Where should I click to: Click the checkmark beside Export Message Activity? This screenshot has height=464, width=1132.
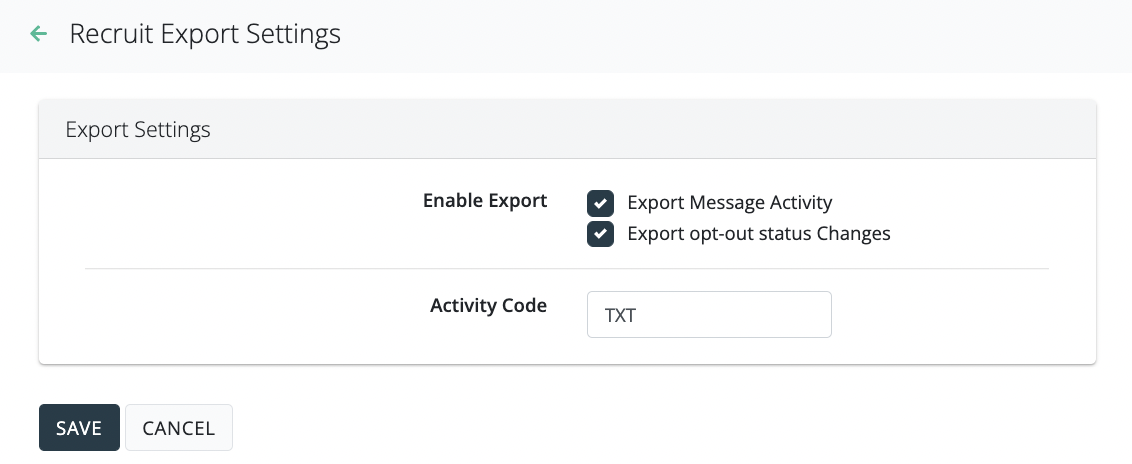(x=600, y=203)
